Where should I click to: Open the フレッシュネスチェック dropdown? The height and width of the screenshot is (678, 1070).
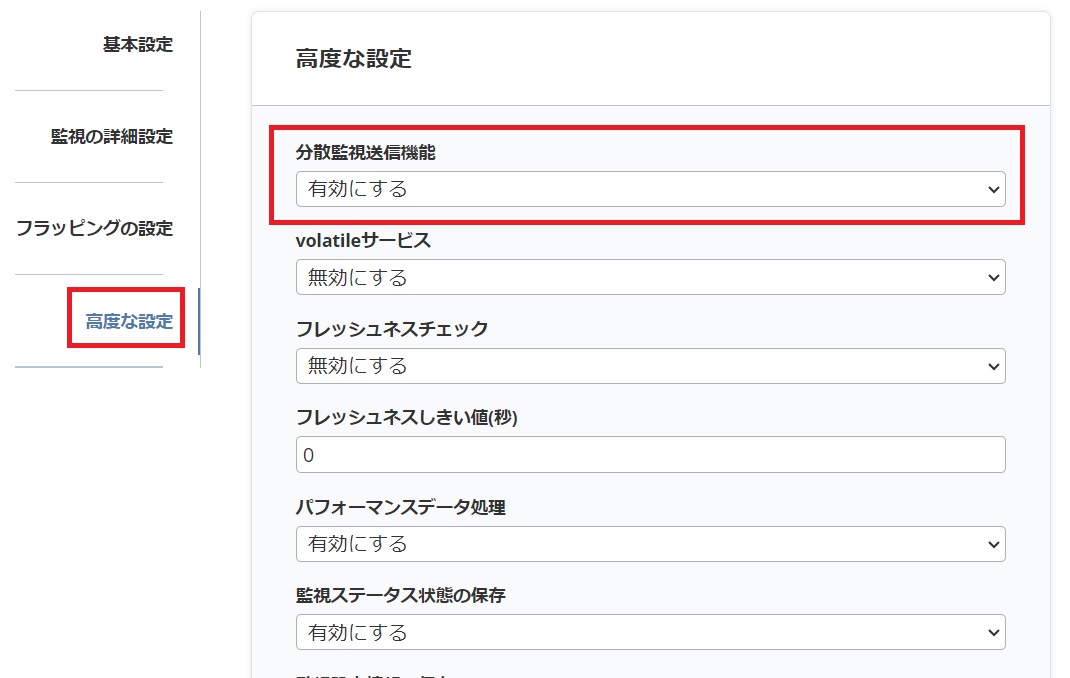click(x=650, y=366)
